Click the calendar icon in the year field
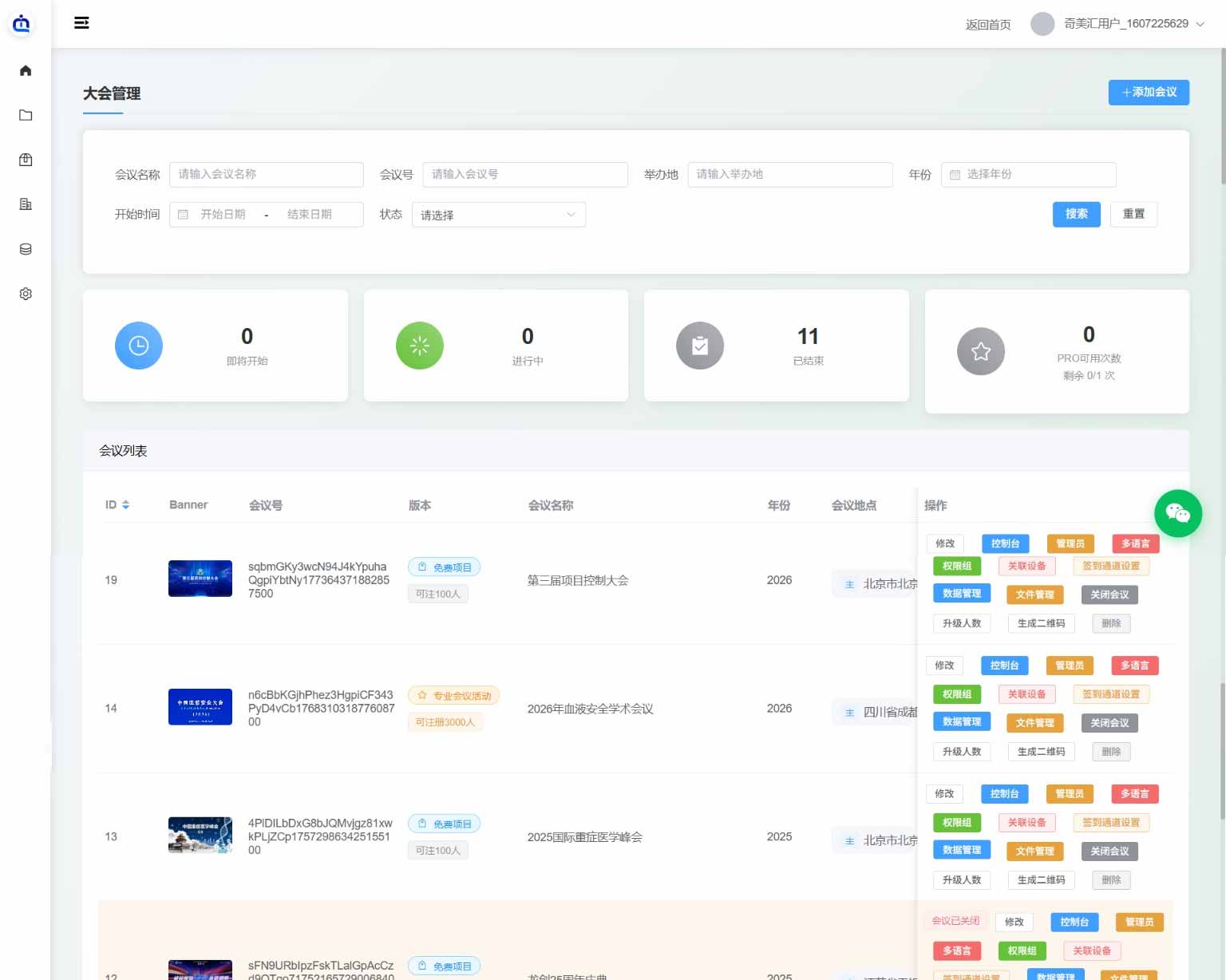 tap(955, 175)
